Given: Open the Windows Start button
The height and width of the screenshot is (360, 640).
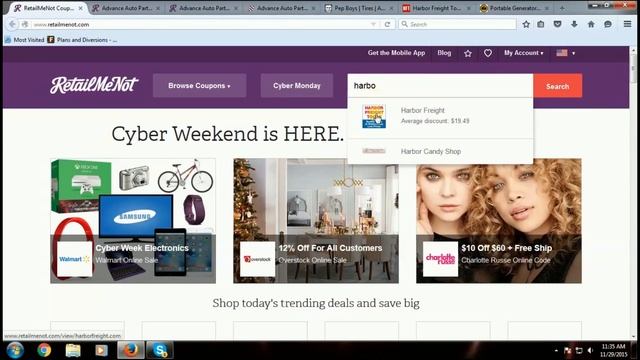Looking at the screenshot, I should pyautogui.click(x=15, y=350).
